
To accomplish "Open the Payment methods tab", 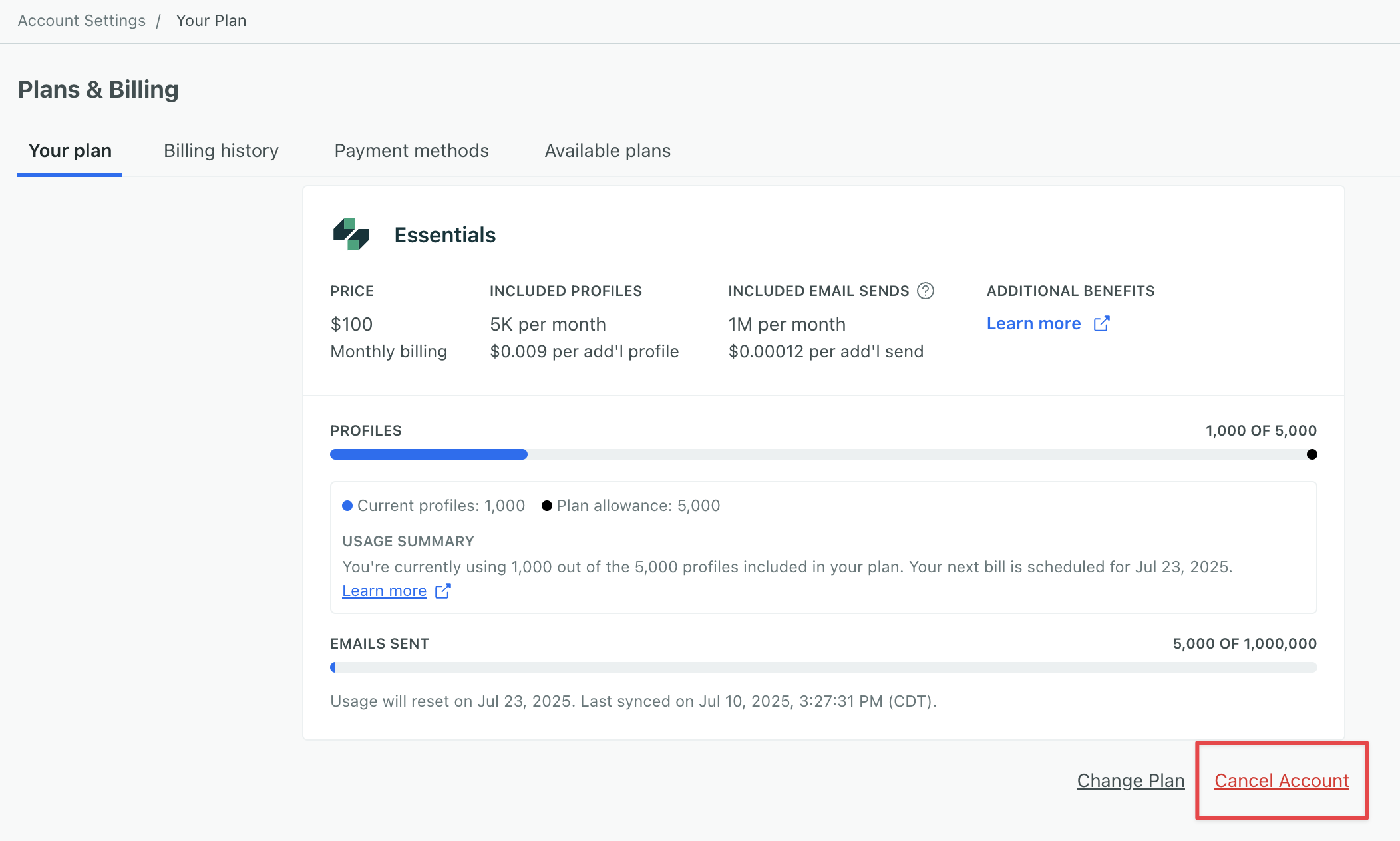I will pos(411,151).
